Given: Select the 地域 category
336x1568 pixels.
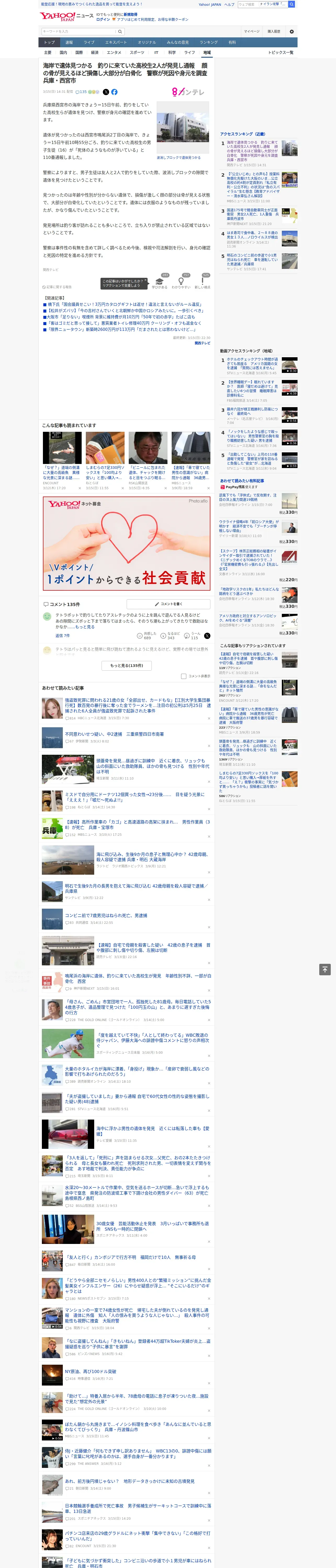Looking at the screenshot, I should point(207,52).
